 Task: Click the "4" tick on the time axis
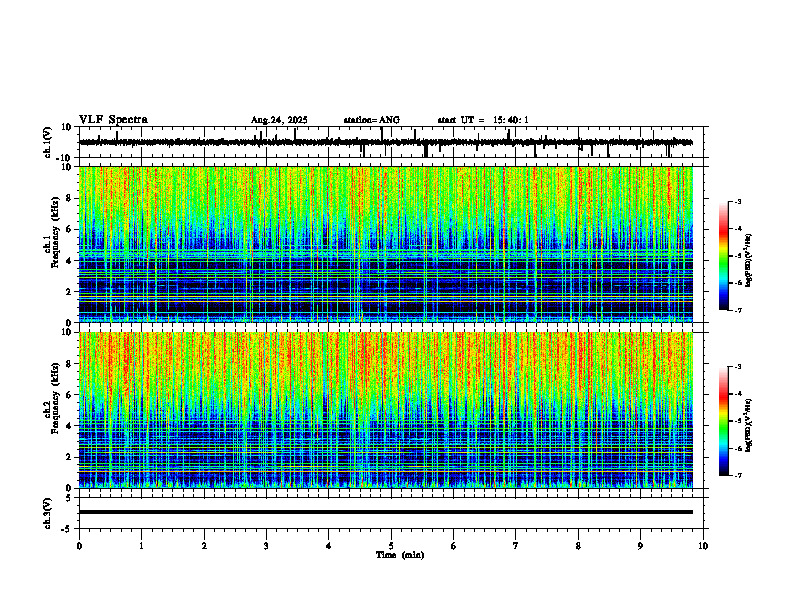(x=329, y=546)
